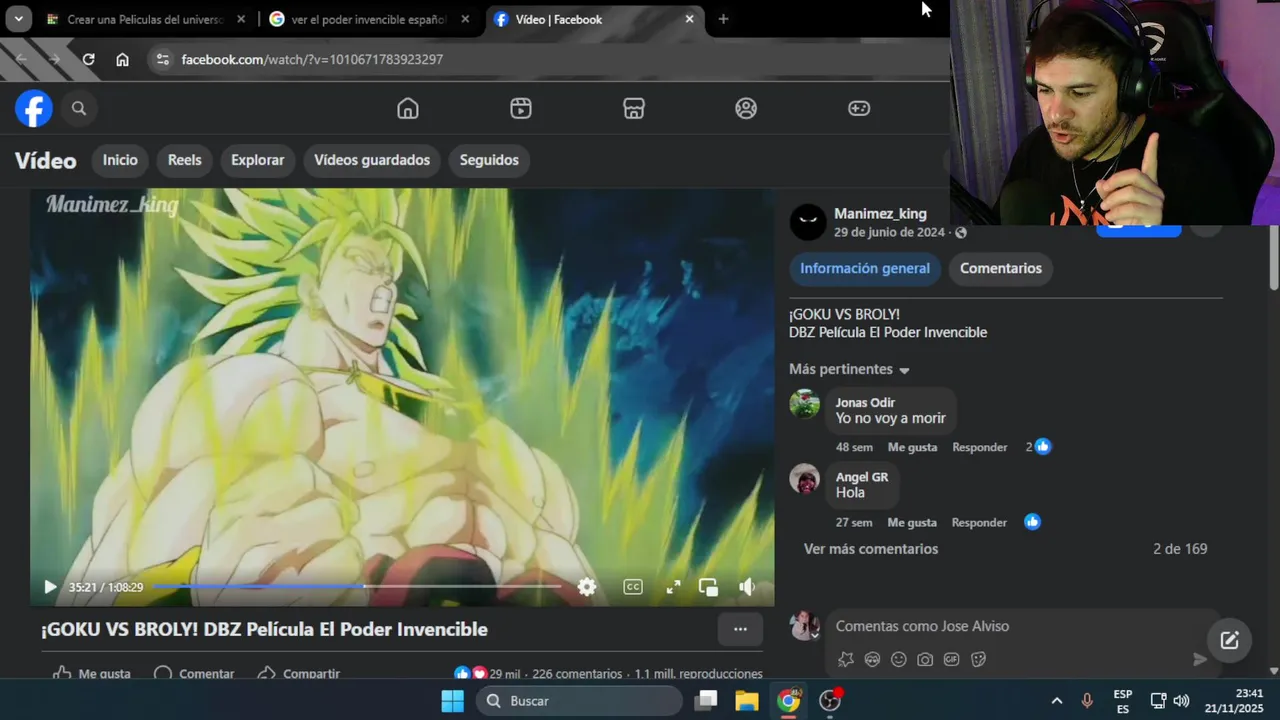
Task: Open Jonas Odir's profile avatar
Action: point(805,403)
